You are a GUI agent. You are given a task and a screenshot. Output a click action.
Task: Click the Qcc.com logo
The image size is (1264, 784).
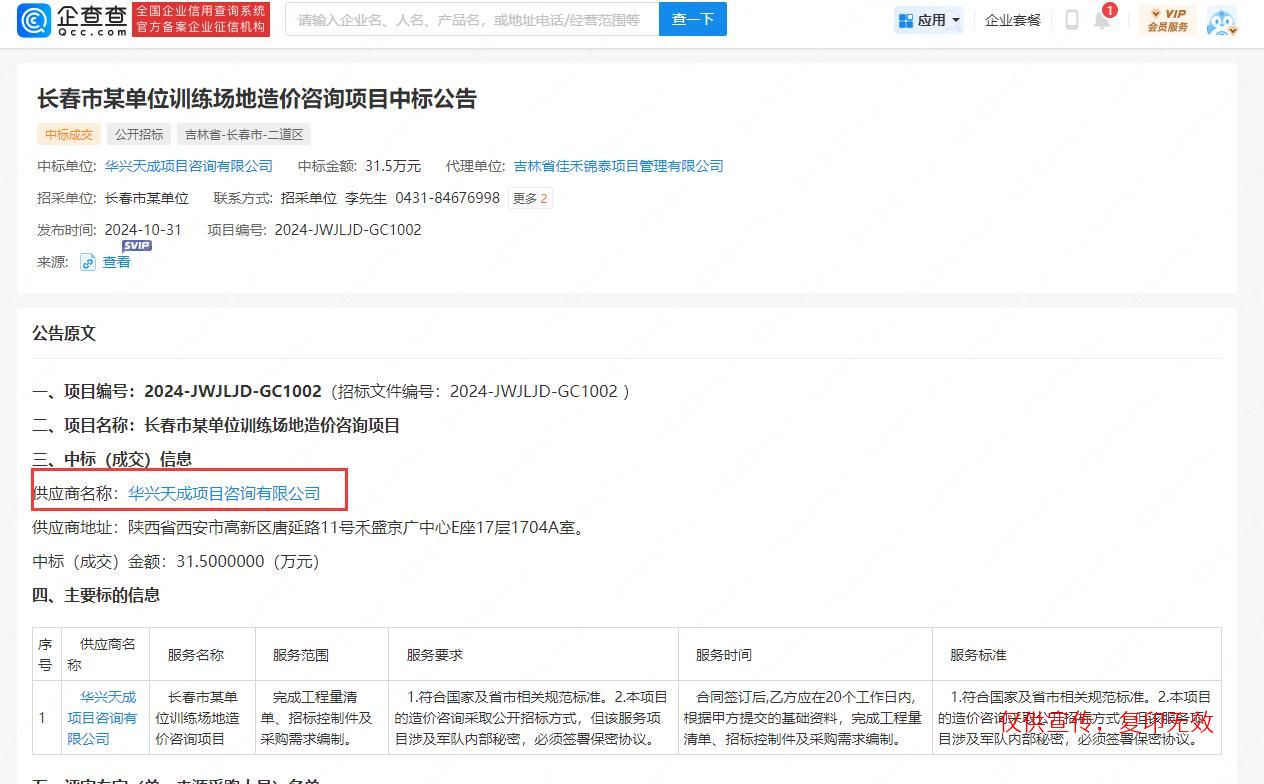[x=72, y=20]
